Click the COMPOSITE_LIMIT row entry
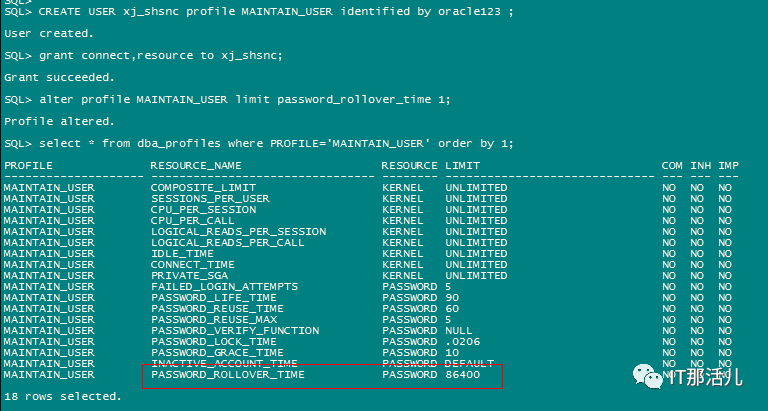This screenshot has height=411, width=768. click(x=202, y=187)
